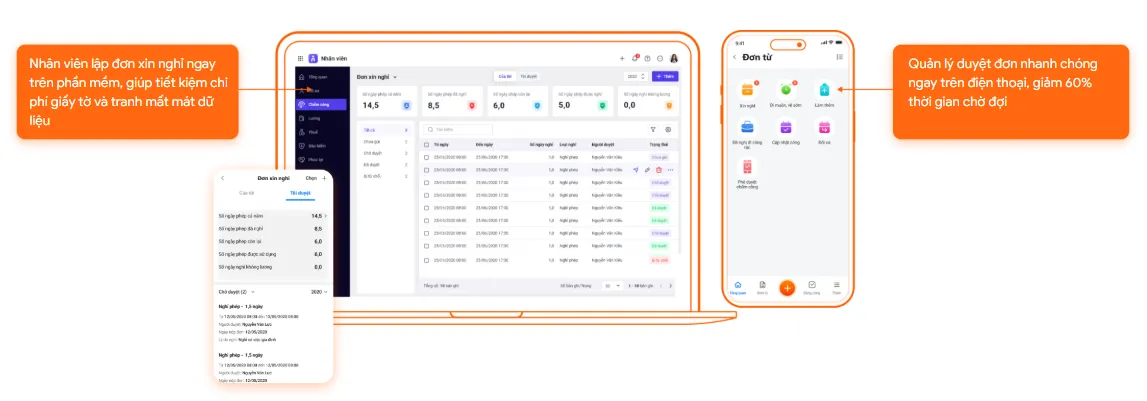The height and width of the screenshot is (401, 1147).
Task: Click Chọn in the mobile card header
Action: coord(311,178)
